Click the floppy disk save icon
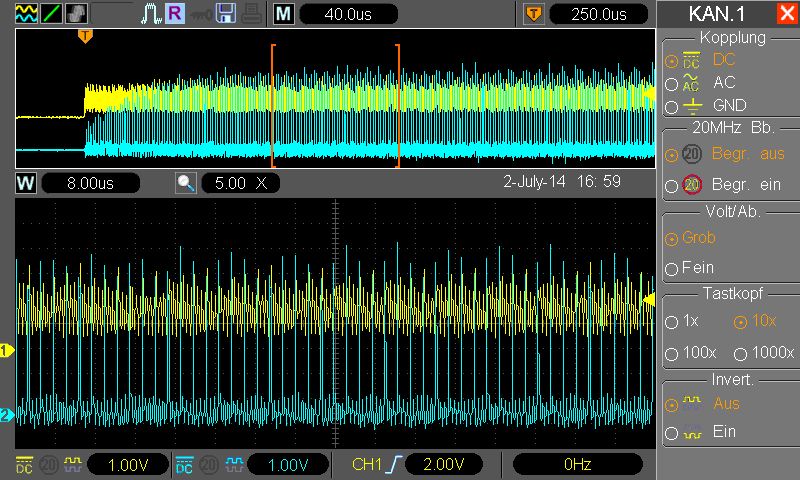This screenshot has width=800, height=480. click(225, 14)
